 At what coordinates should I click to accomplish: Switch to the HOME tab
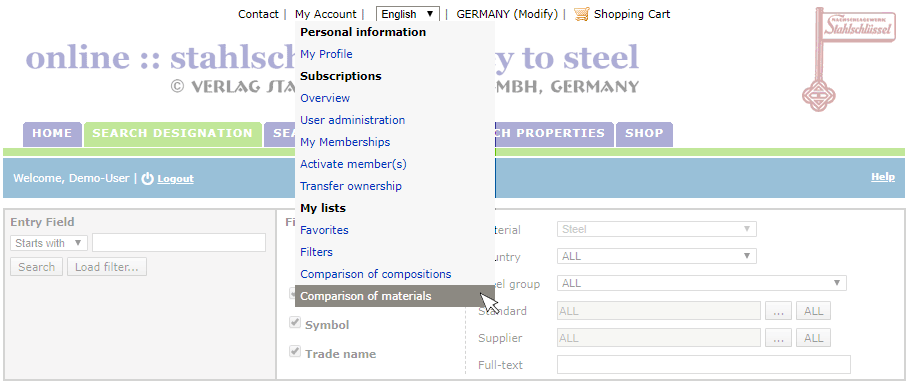[x=52, y=134]
